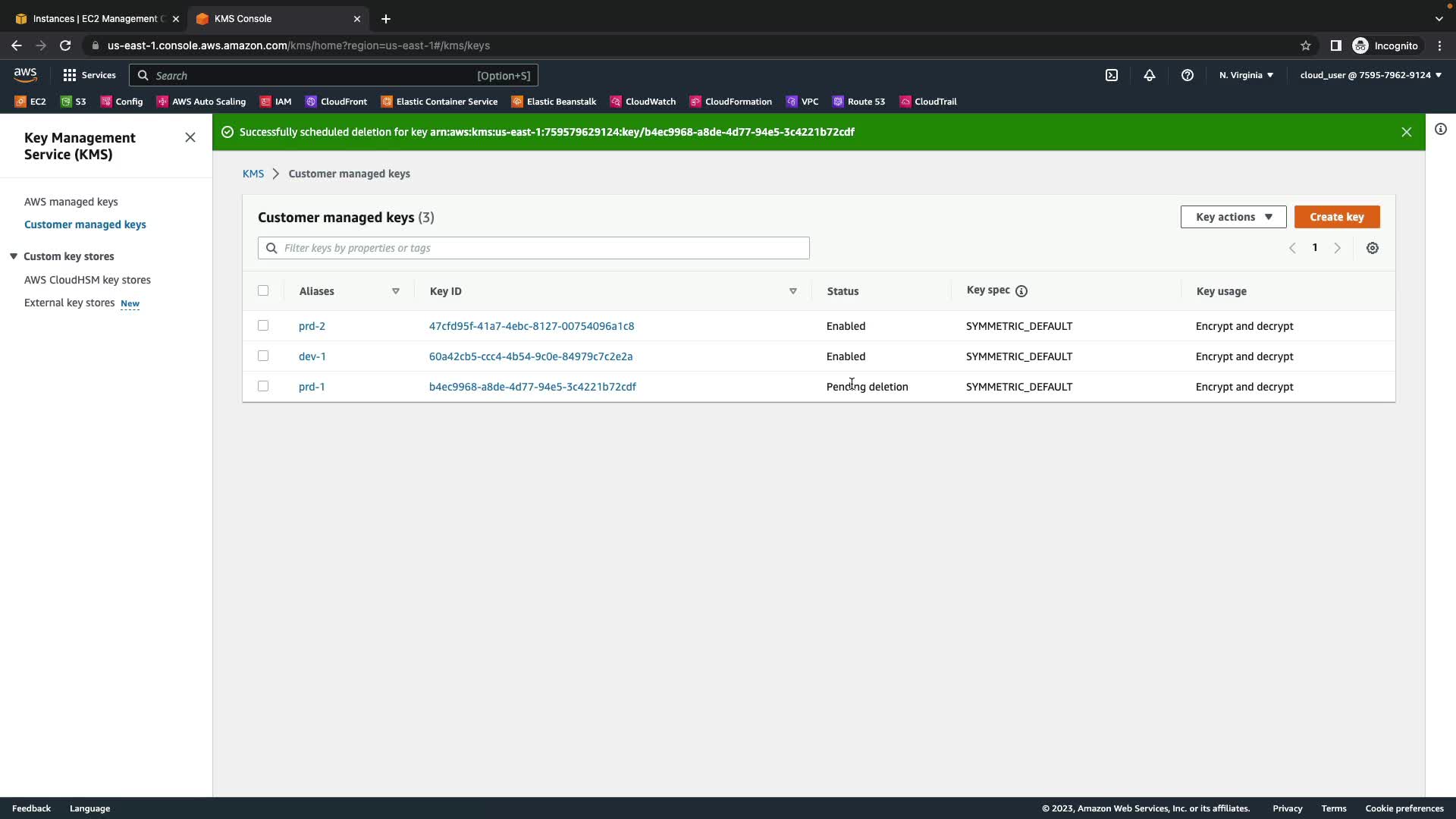The image size is (1456, 819).
Task: Open the notifications bell icon
Action: pyautogui.click(x=1150, y=75)
